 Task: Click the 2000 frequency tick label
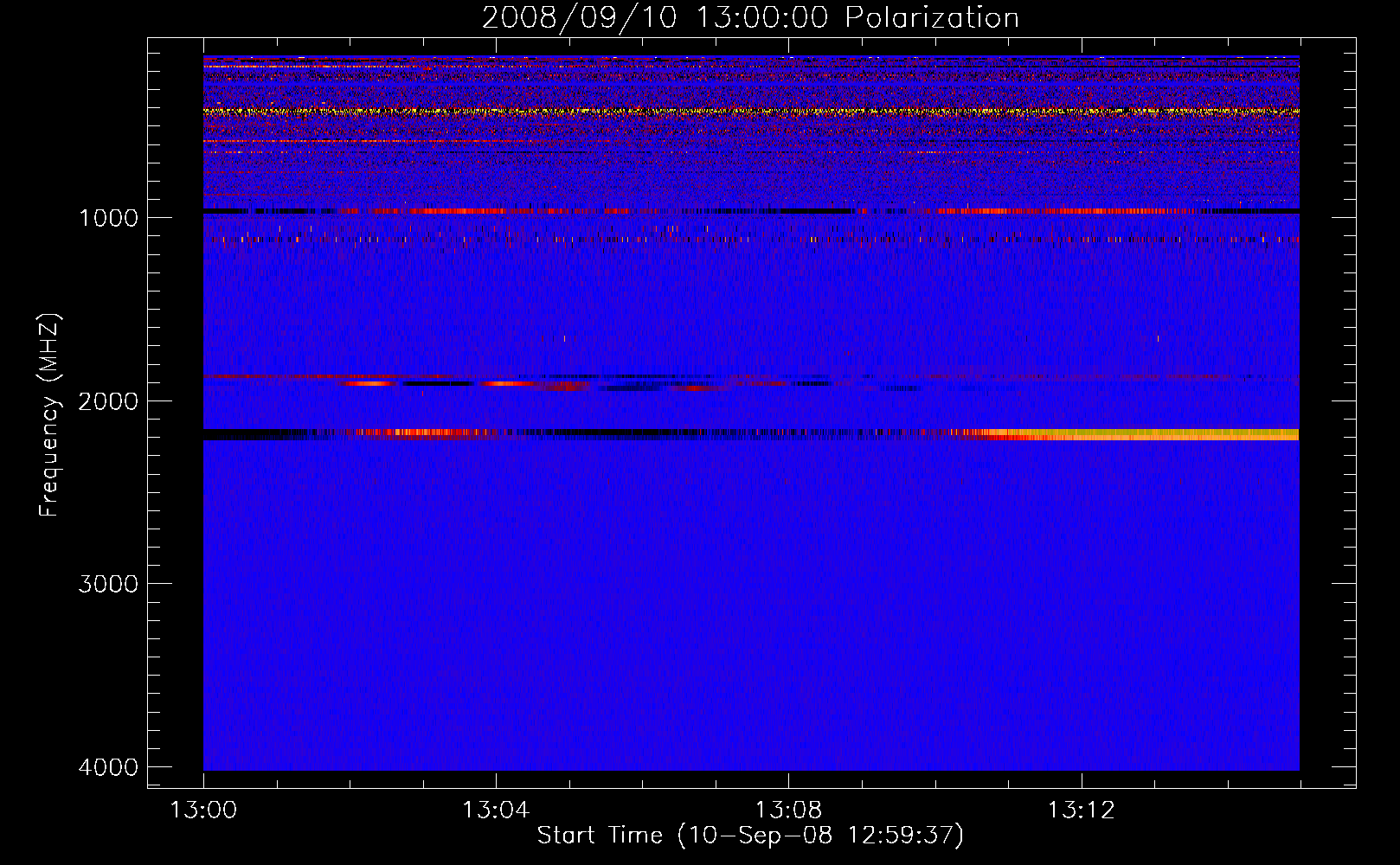(x=108, y=401)
